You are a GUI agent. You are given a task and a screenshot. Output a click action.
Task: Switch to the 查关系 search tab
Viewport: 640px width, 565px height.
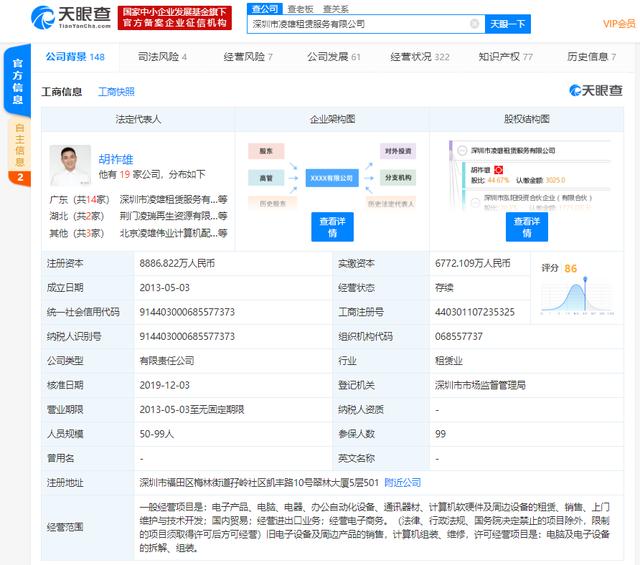click(336, 9)
